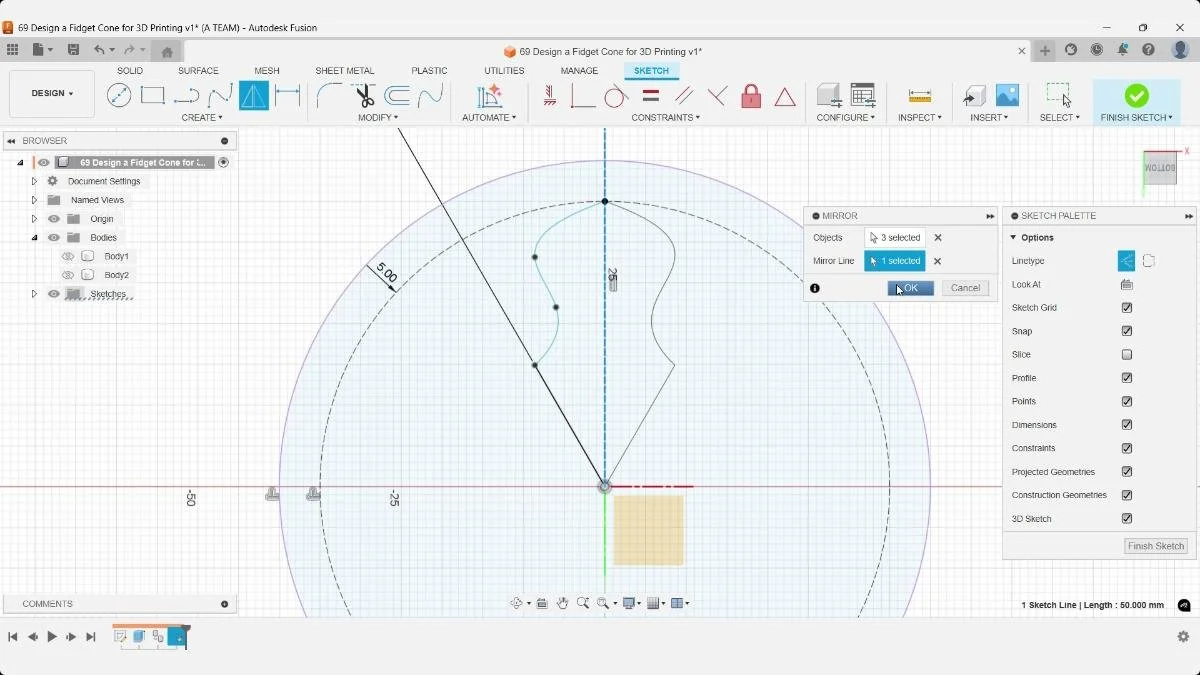Open the INSPECT dropdown menu
This screenshot has width=1200, height=675.
click(920, 118)
